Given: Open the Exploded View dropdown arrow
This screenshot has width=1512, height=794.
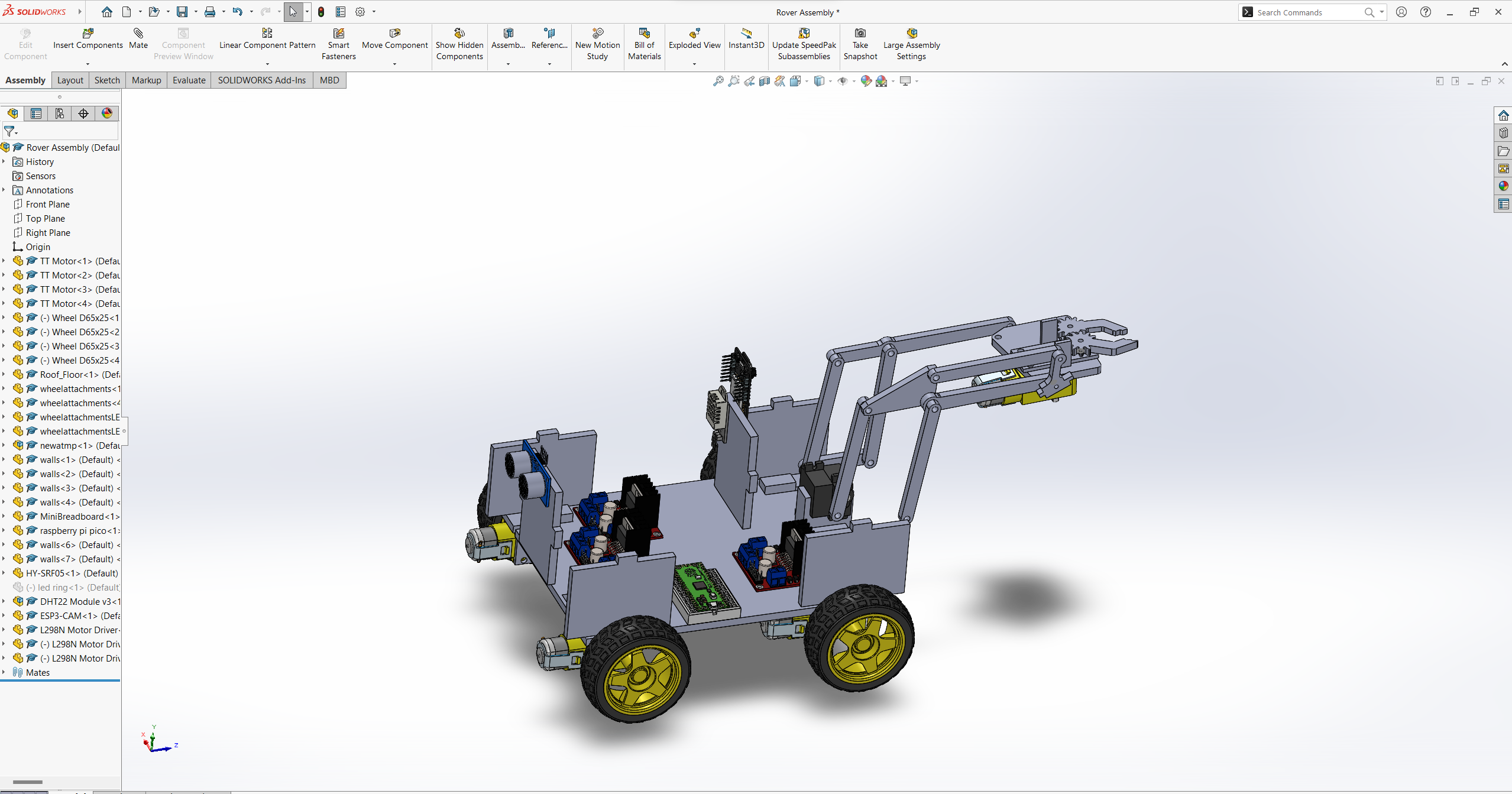Looking at the screenshot, I should pos(694,64).
